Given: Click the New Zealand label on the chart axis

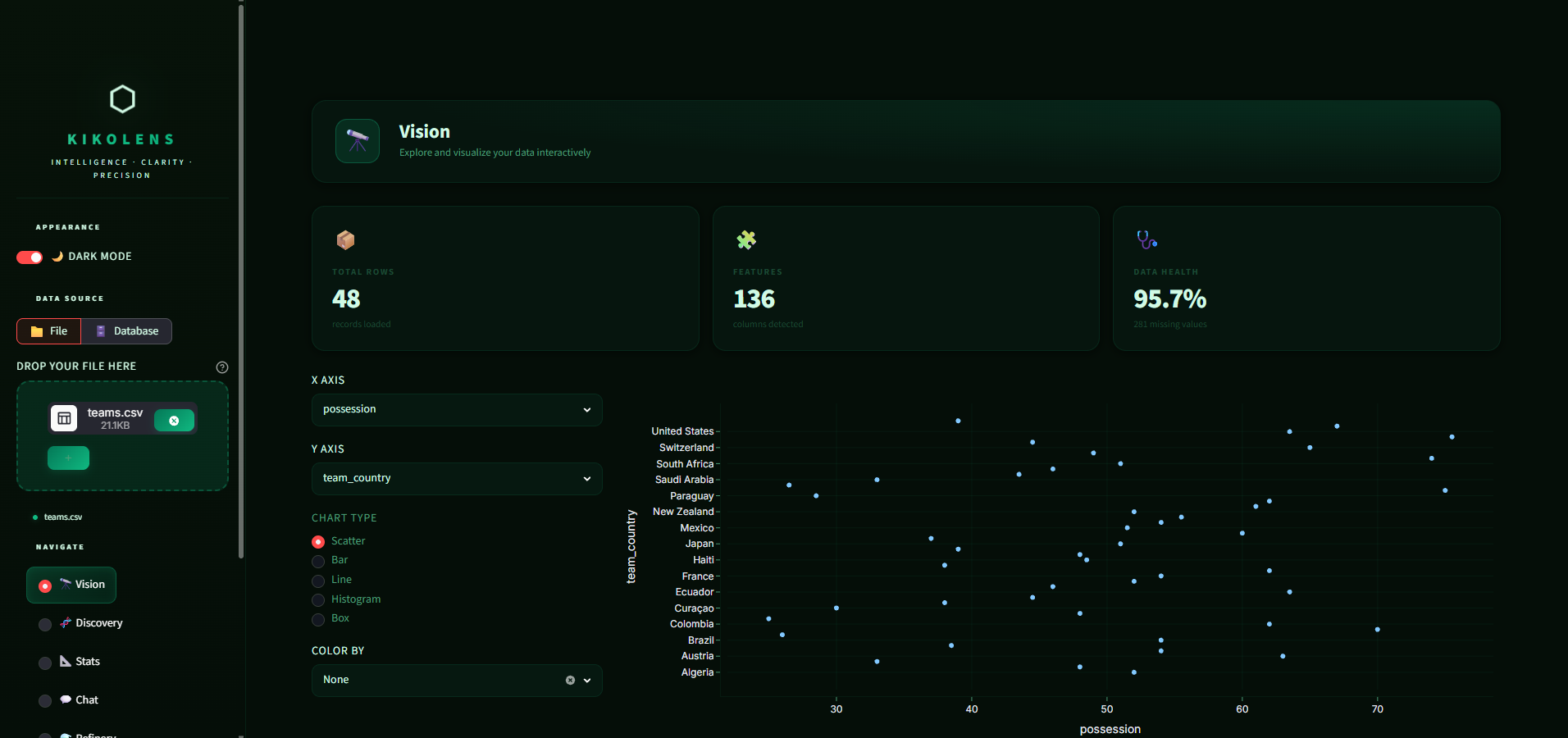Looking at the screenshot, I should (683, 512).
